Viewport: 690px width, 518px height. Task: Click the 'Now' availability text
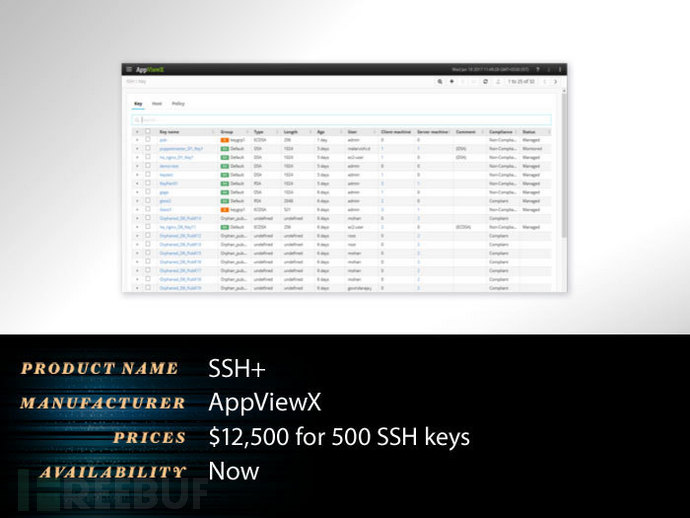pos(234,471)
